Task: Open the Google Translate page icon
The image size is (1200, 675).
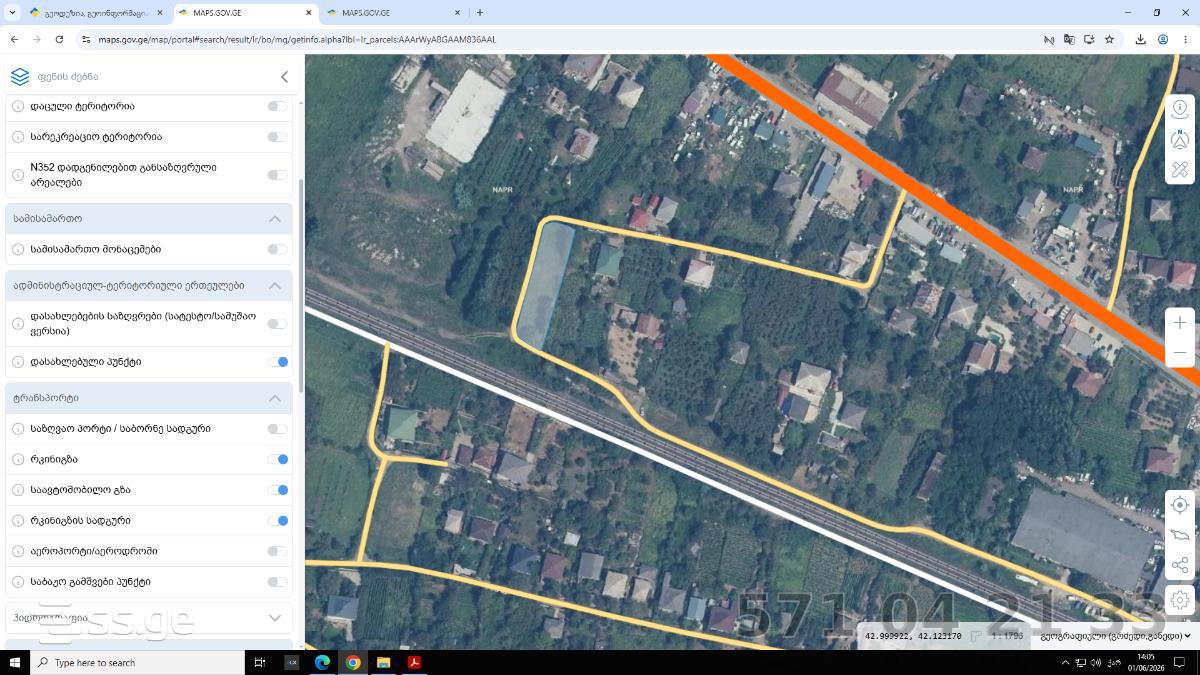Action: [1069, 39]
